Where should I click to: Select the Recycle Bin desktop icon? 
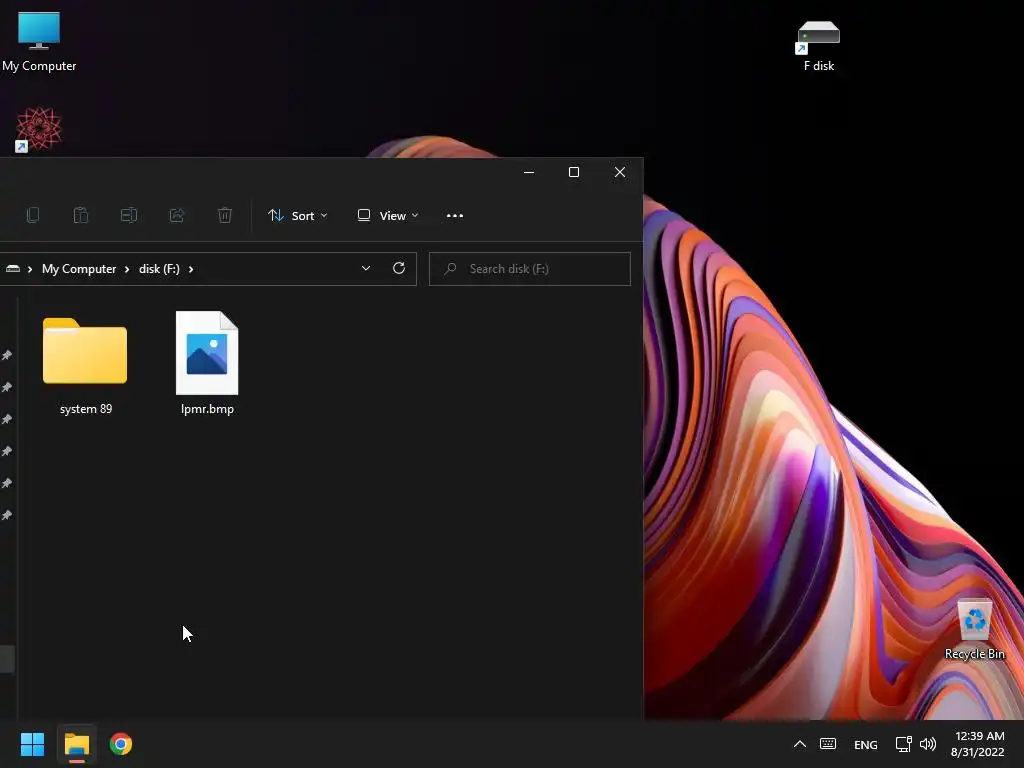974,630
